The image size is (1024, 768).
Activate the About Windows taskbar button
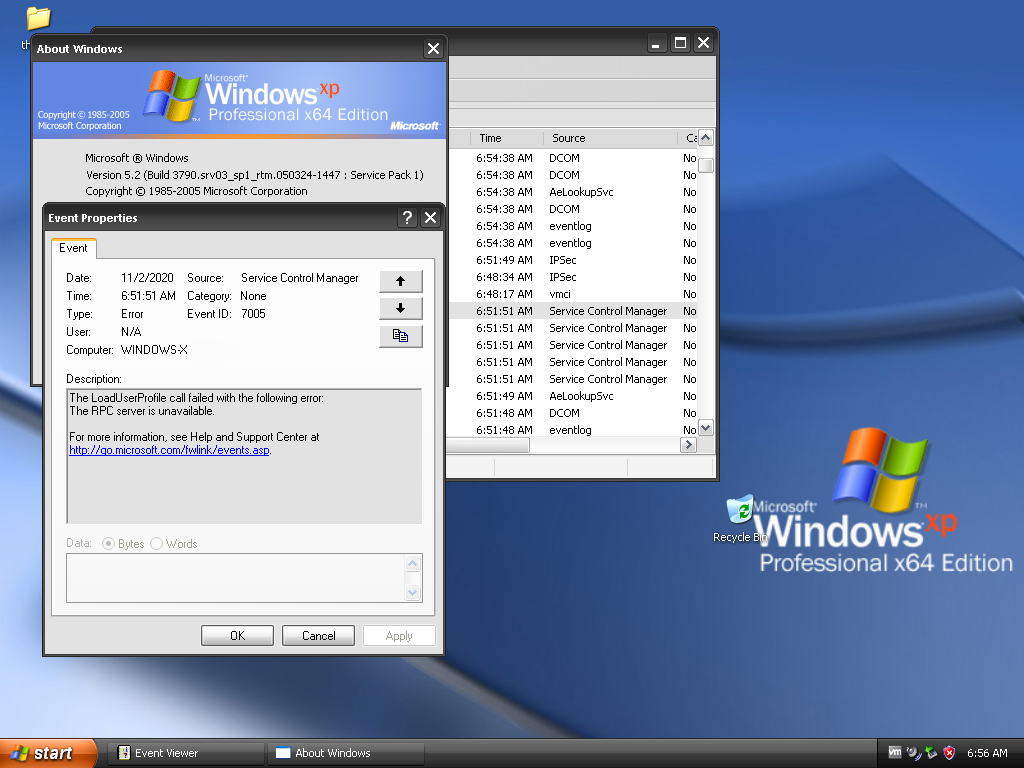[x=345, y=753]
